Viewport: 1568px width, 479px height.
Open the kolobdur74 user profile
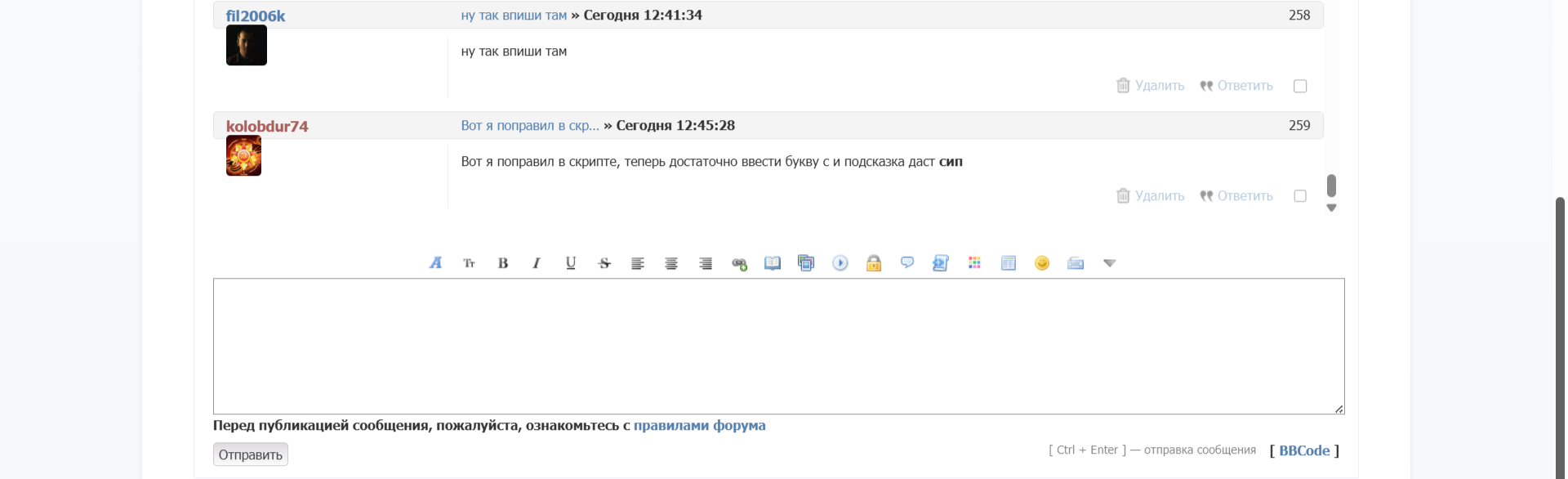(x=267, y=126)
